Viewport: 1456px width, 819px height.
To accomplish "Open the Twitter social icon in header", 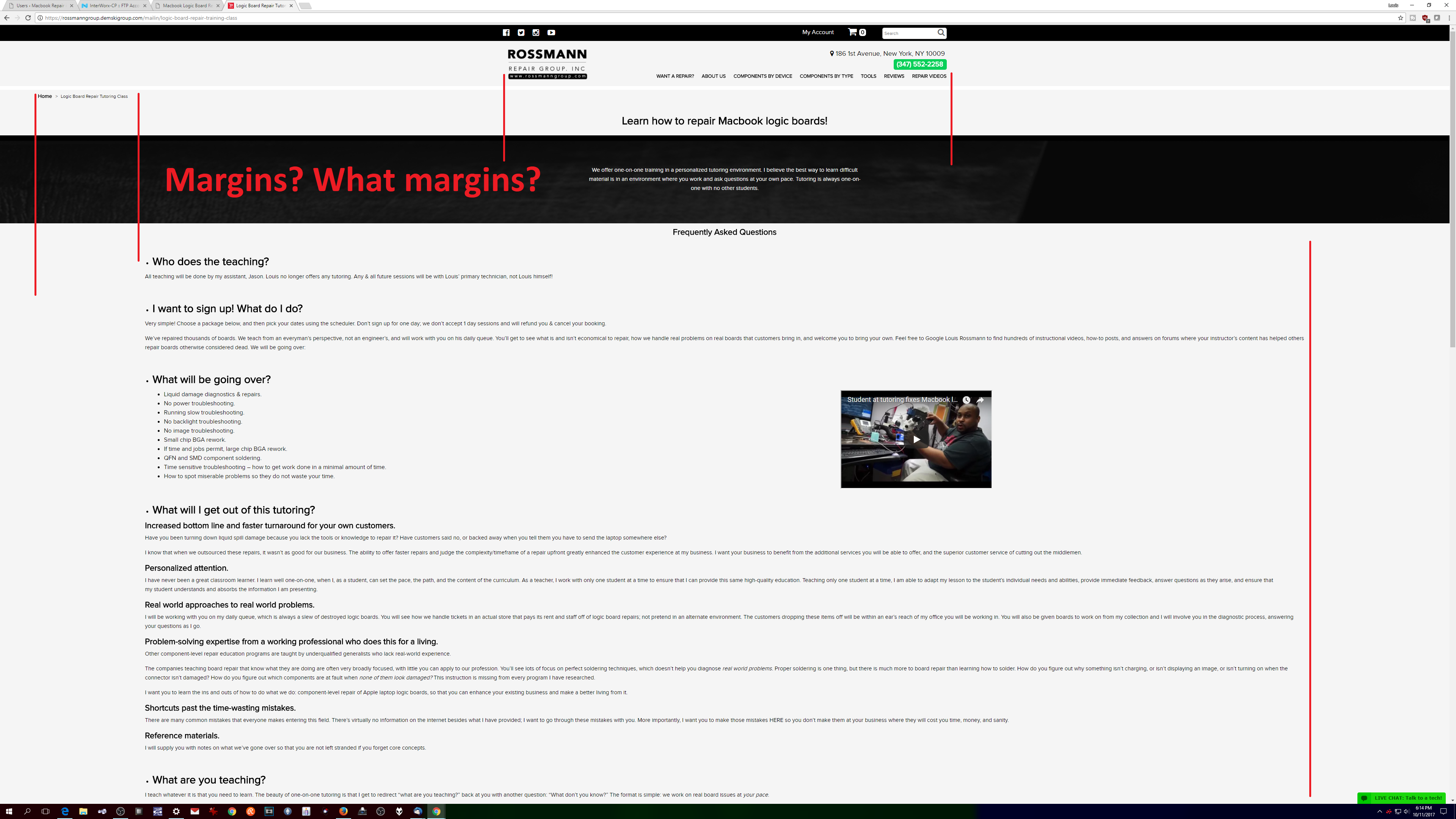I will 521,32.
